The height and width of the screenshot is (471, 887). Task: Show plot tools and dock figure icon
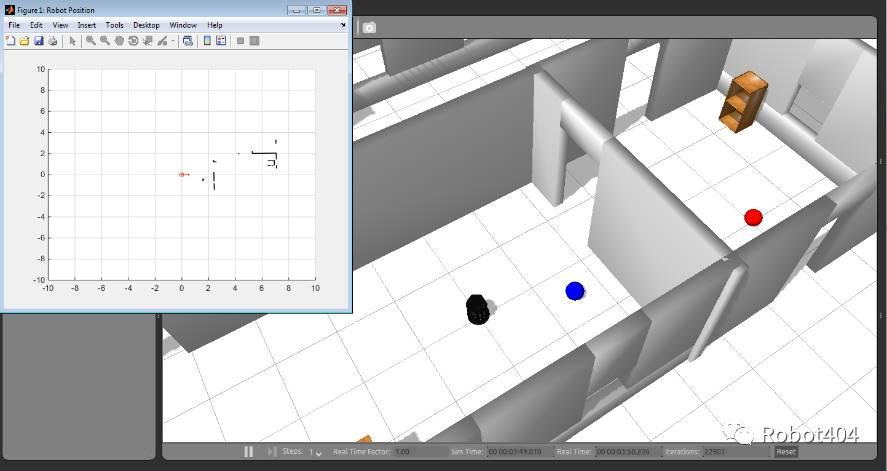click(255, 41)
